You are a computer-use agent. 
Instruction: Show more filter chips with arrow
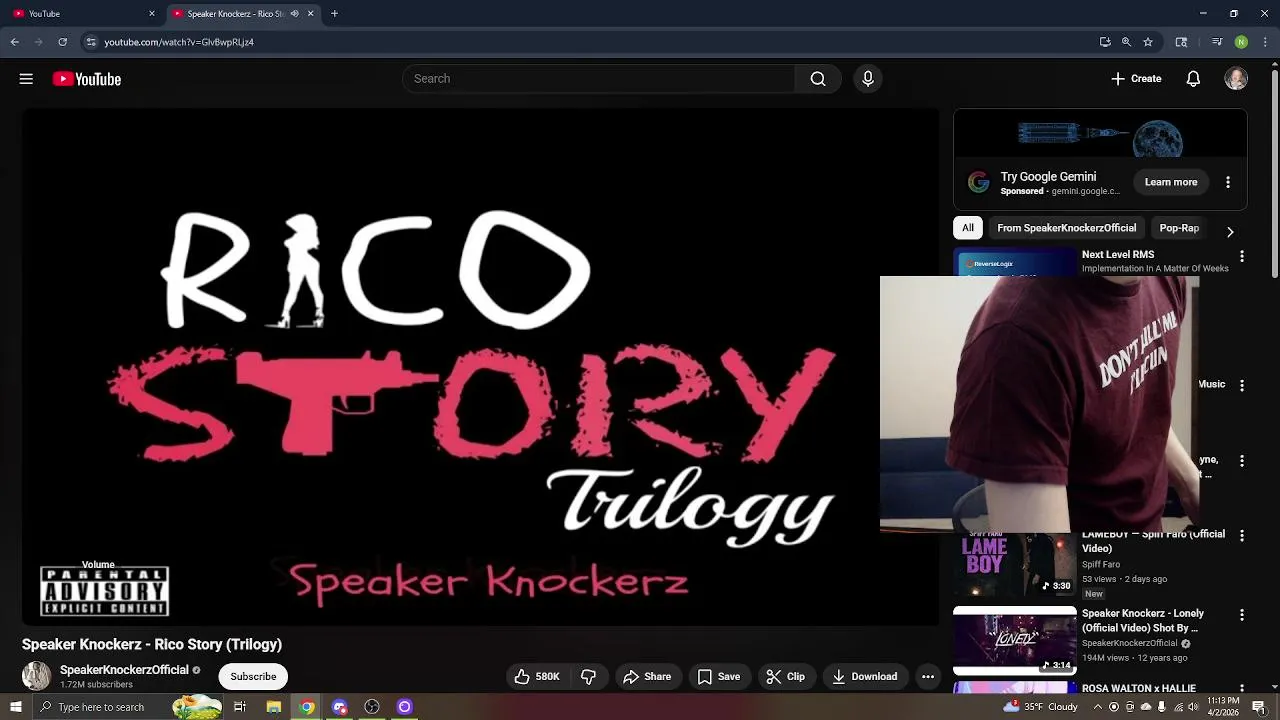click(x=1230, y=232)
